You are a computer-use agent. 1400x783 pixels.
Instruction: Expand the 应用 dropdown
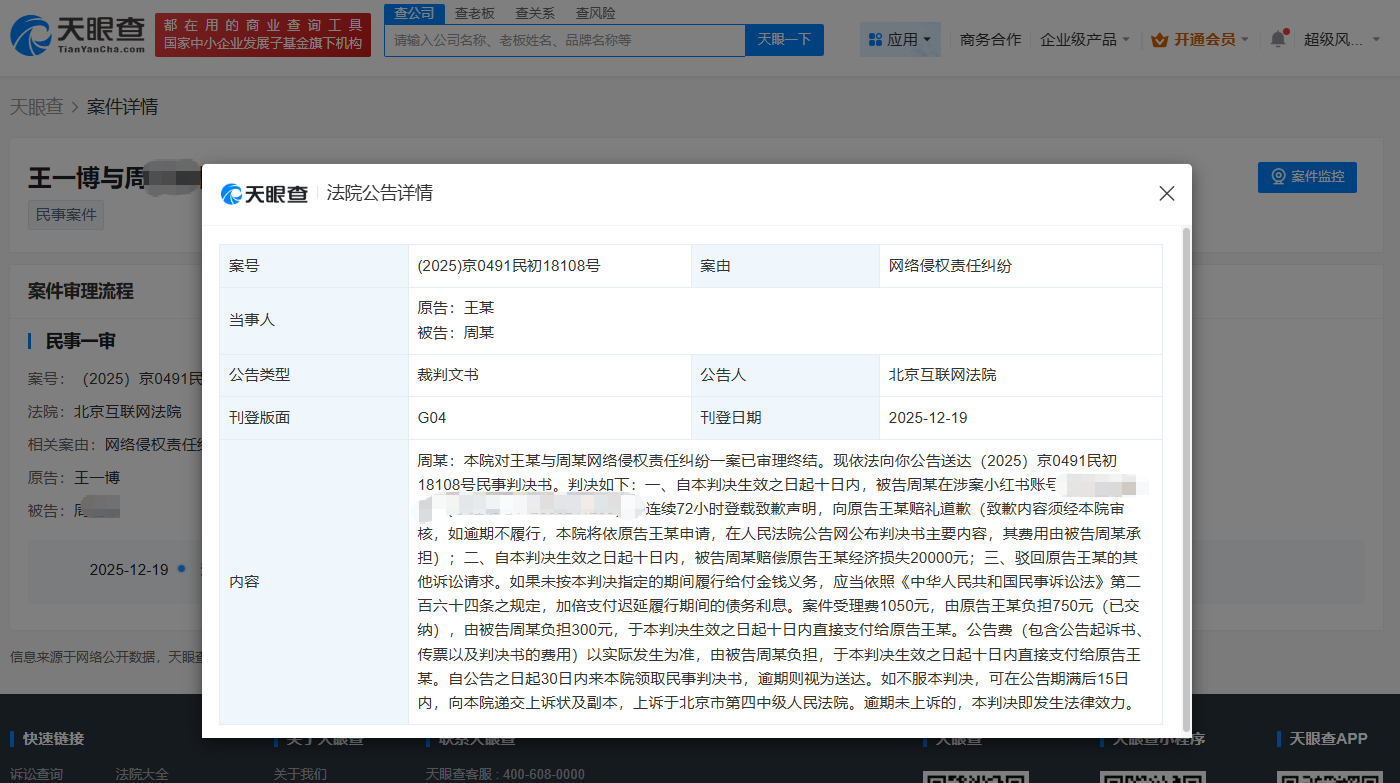click(x=900, y=37)
